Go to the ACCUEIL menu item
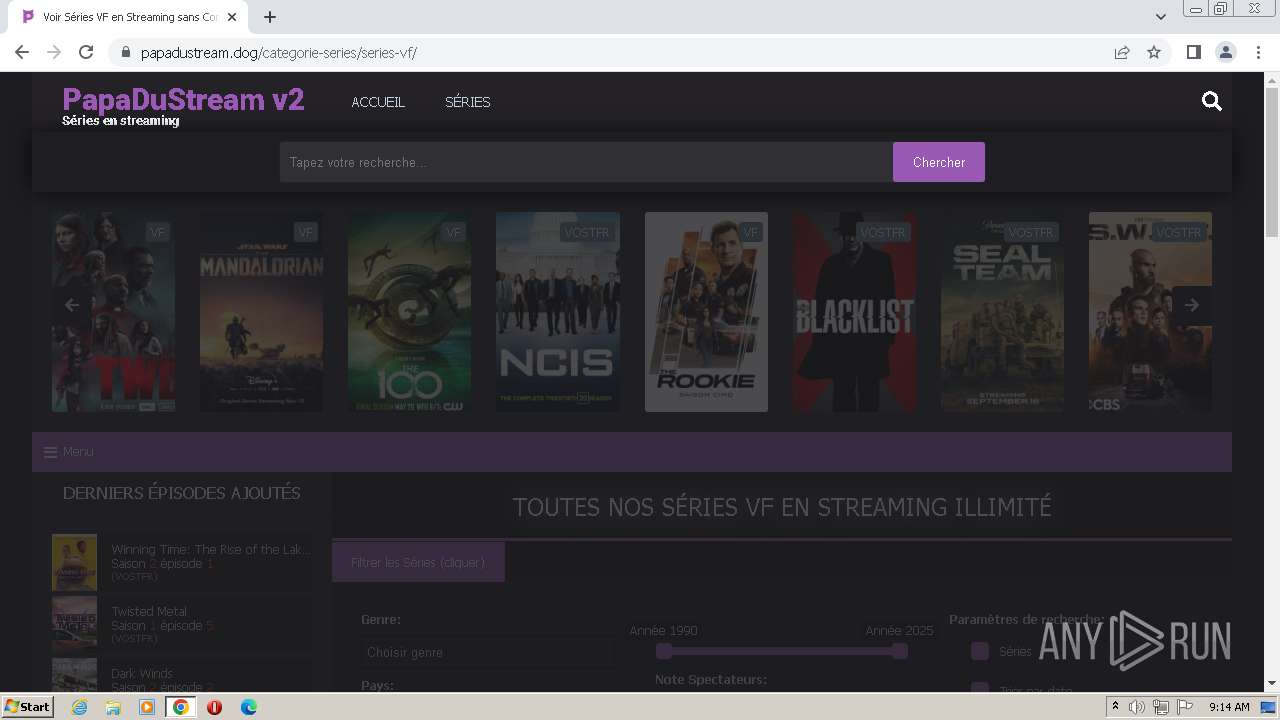Screen dimensions: 1280x720 378,102
